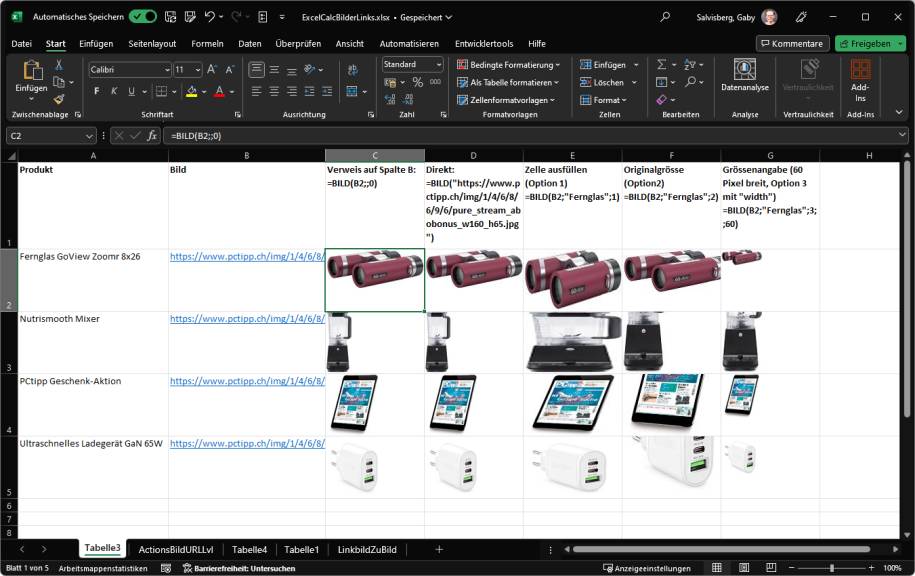This screenshot has height=576, width=915.
Task: Open the Standard number format dropdown
Action: 438,64
